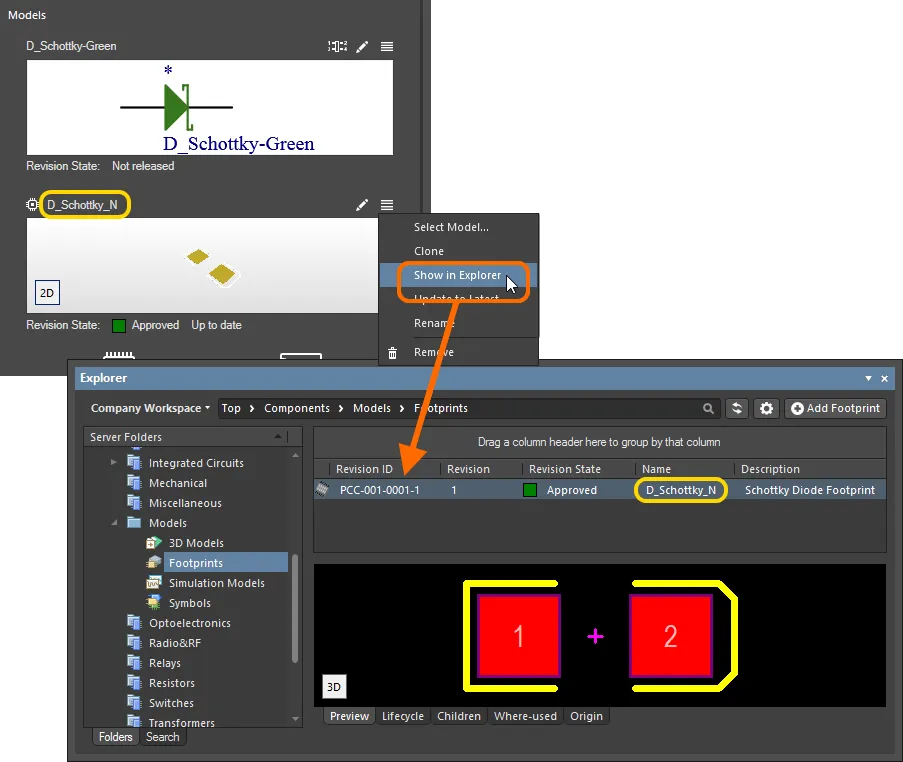Click the green Approved state indicator
Screen dimensions: 903x762
[x=530, y=490]
